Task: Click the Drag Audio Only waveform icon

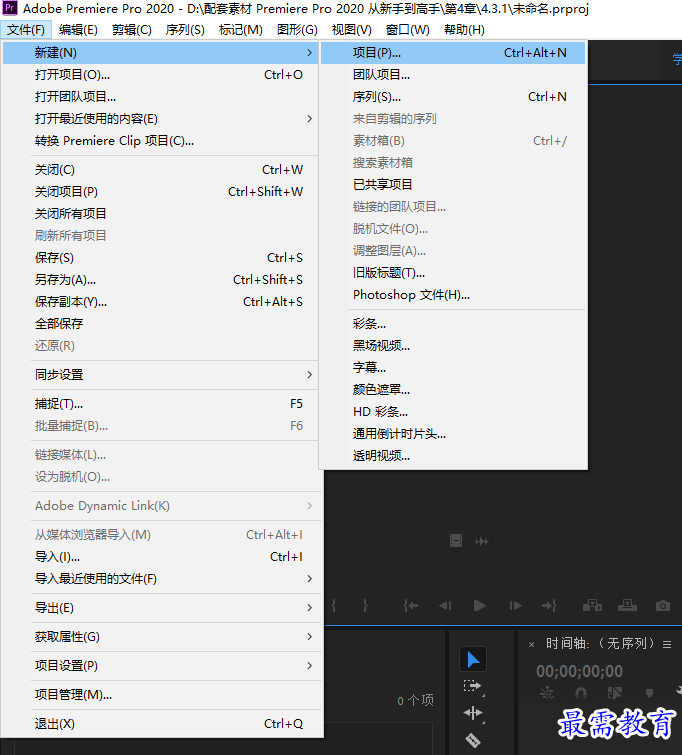Action: (x=482, y=542)
